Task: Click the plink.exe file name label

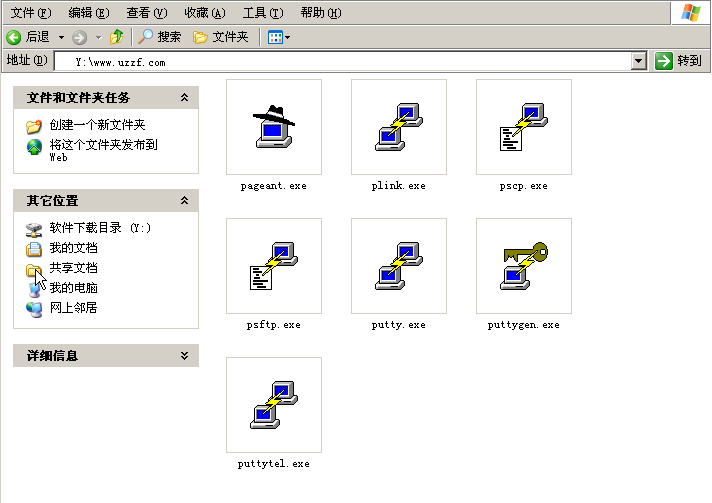Action: (399, 186)
